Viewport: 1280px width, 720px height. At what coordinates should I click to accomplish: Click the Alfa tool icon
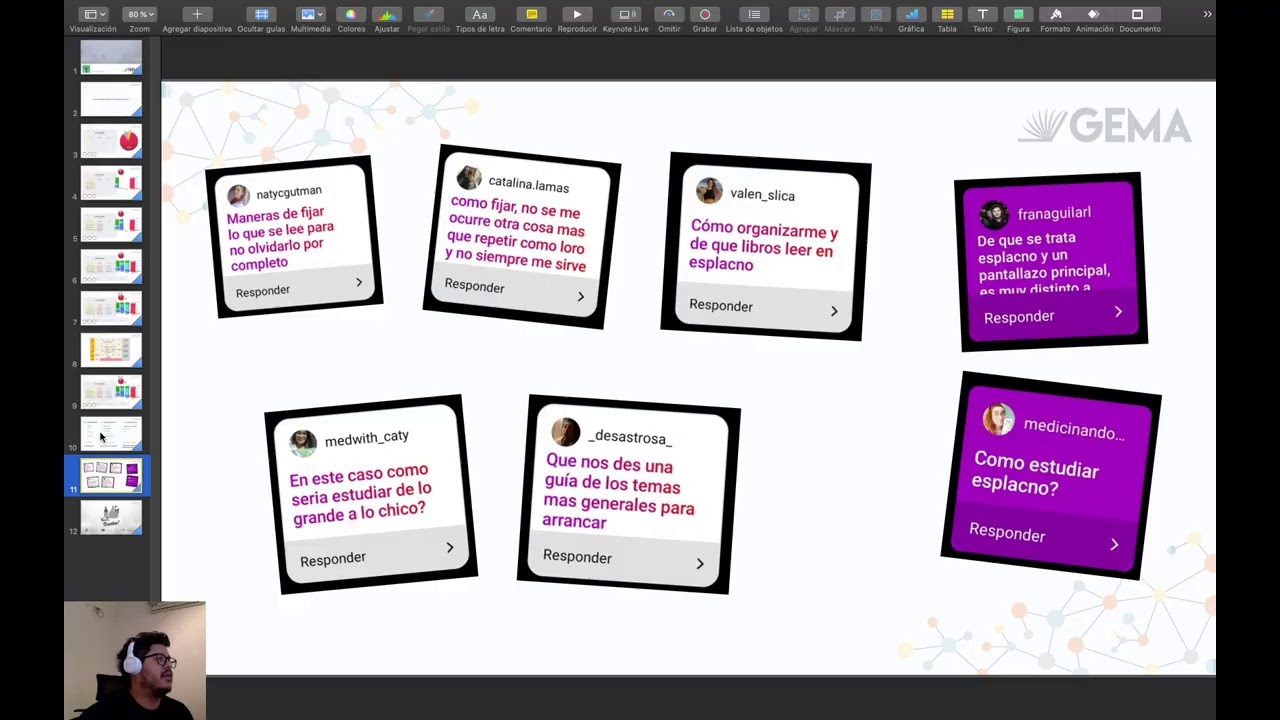coord(876,14)
